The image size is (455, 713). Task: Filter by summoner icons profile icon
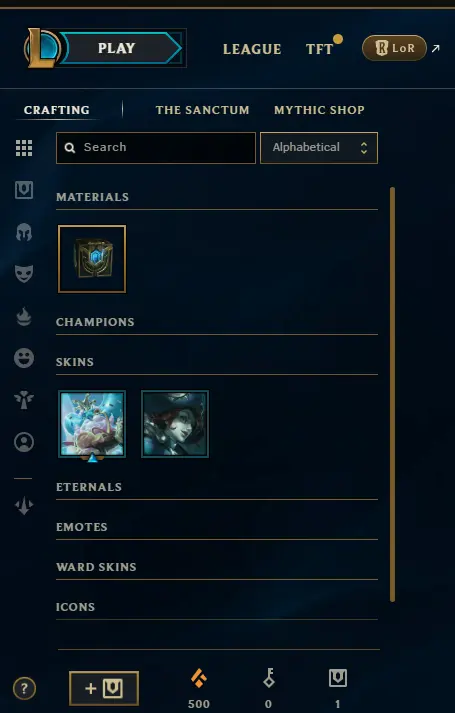[x=24, y=442]
